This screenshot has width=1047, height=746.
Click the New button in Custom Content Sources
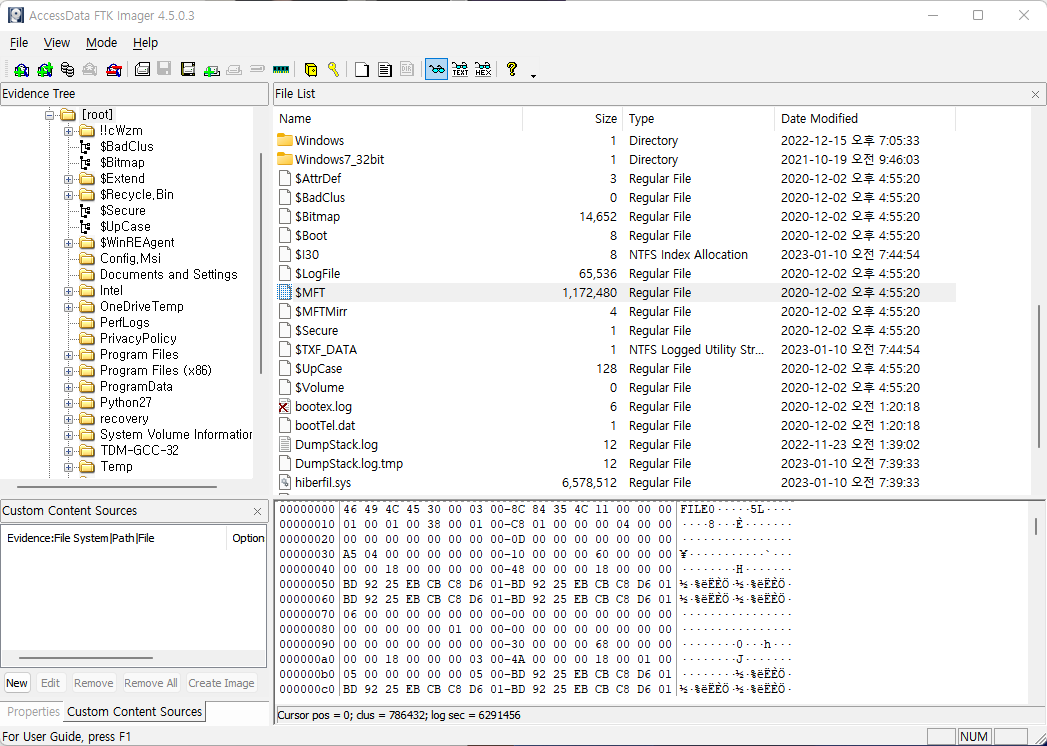click(x=17, y=683)
